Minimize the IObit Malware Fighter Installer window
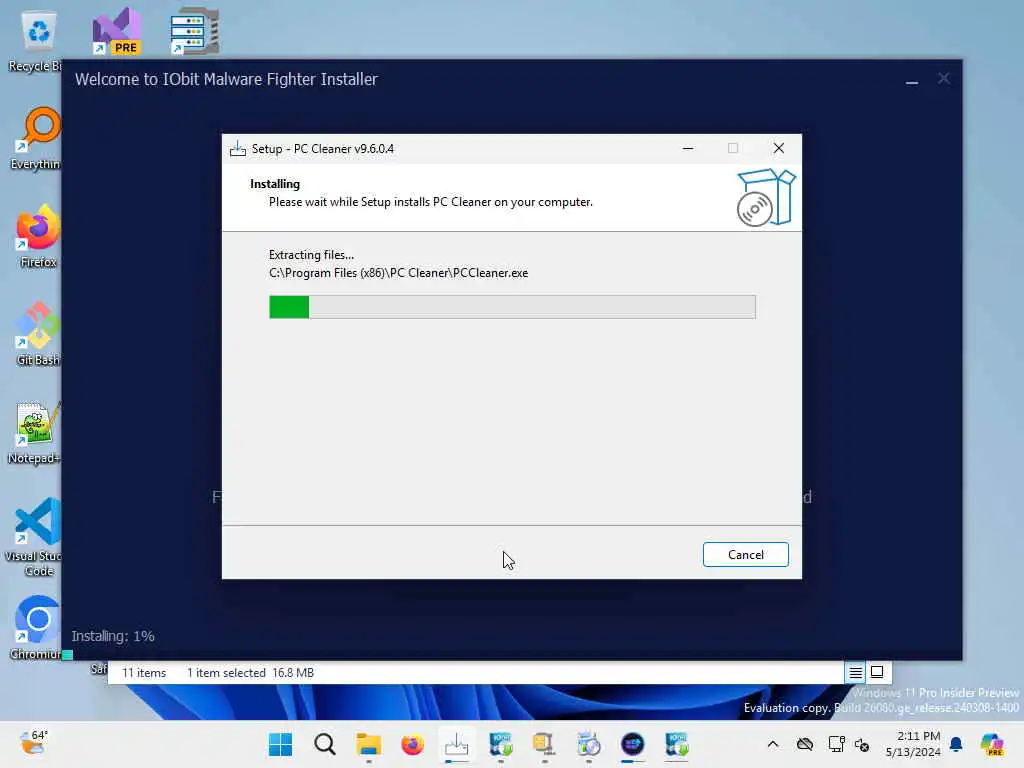The width and height of the screenshot is (1024, 768). (912, 80)
